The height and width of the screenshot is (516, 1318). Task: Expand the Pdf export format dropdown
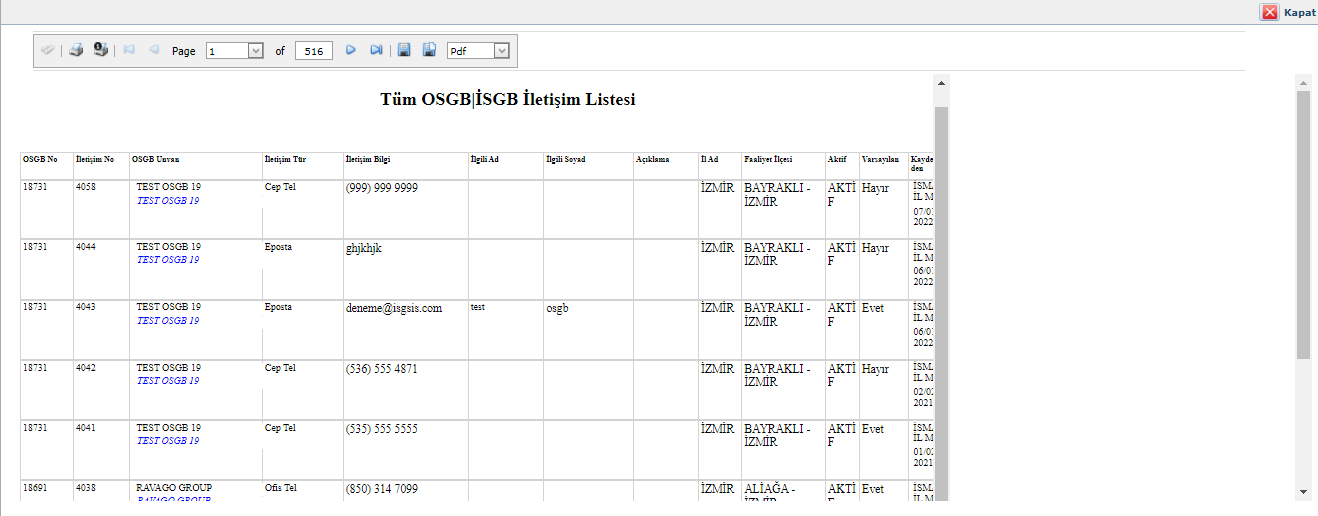501,51
